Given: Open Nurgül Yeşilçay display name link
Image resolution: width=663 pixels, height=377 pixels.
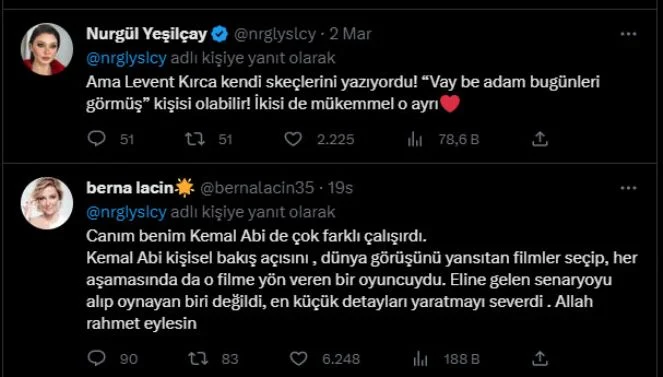Looking at the screenshot, I should (146, 34).
